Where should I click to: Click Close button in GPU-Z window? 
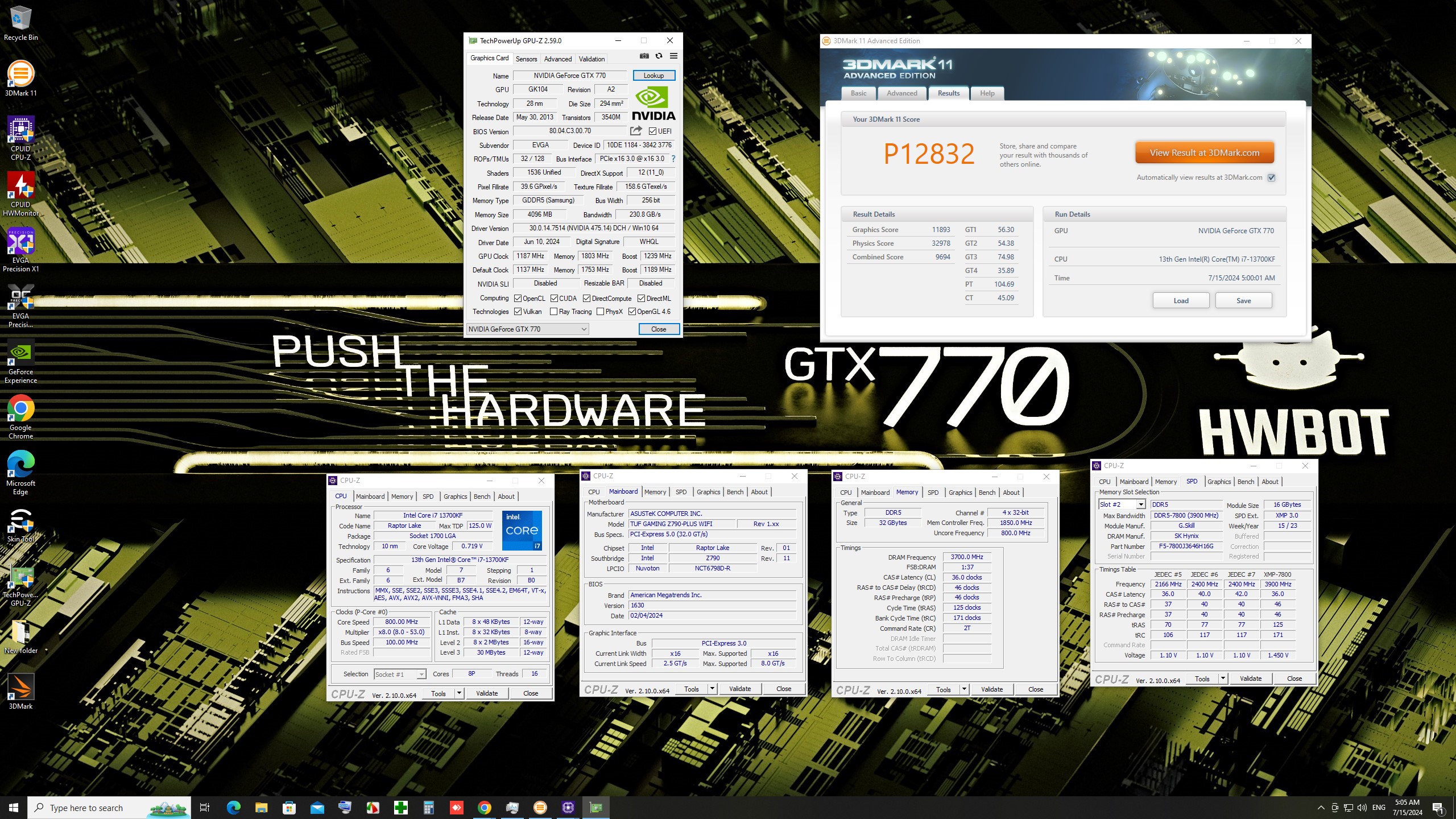[x=659, y=329]
